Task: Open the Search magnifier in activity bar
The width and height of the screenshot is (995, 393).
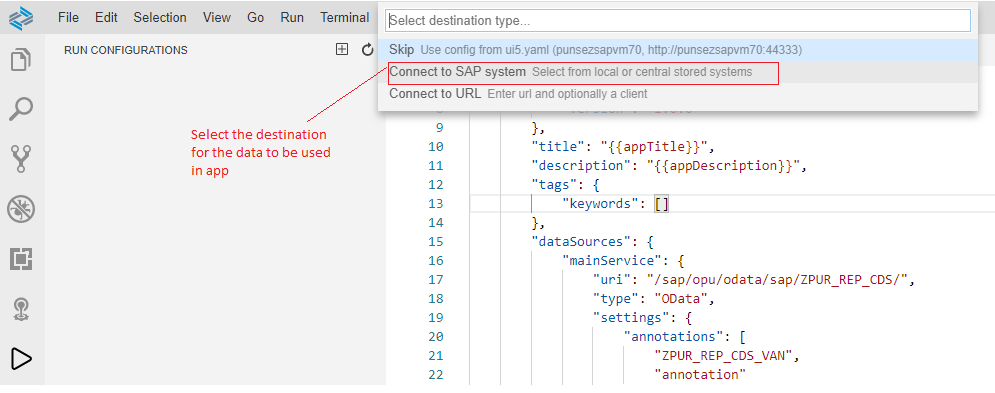Action: pos(21,109)
